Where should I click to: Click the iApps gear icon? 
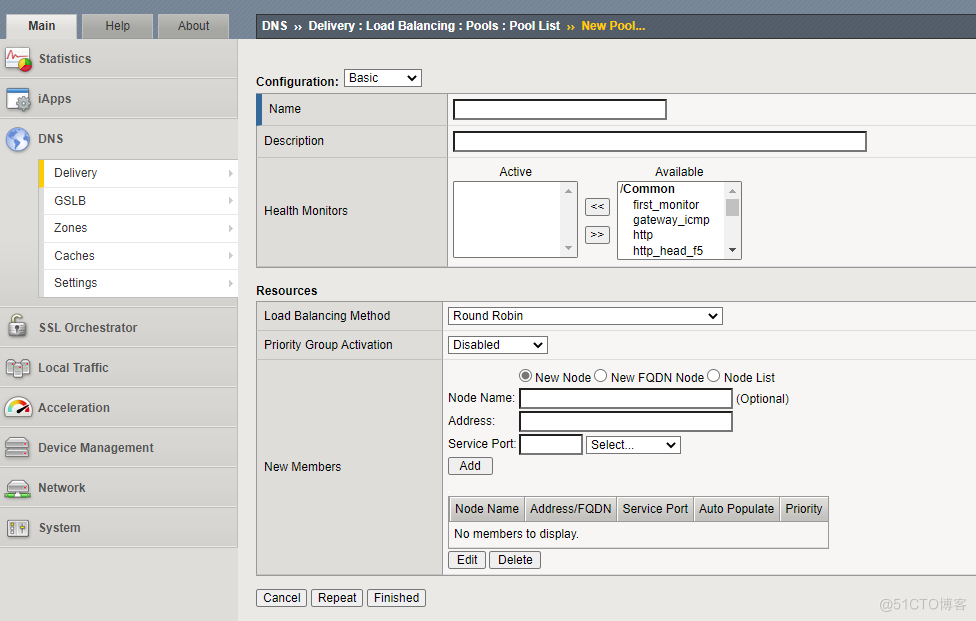click(x=18, y=99)
